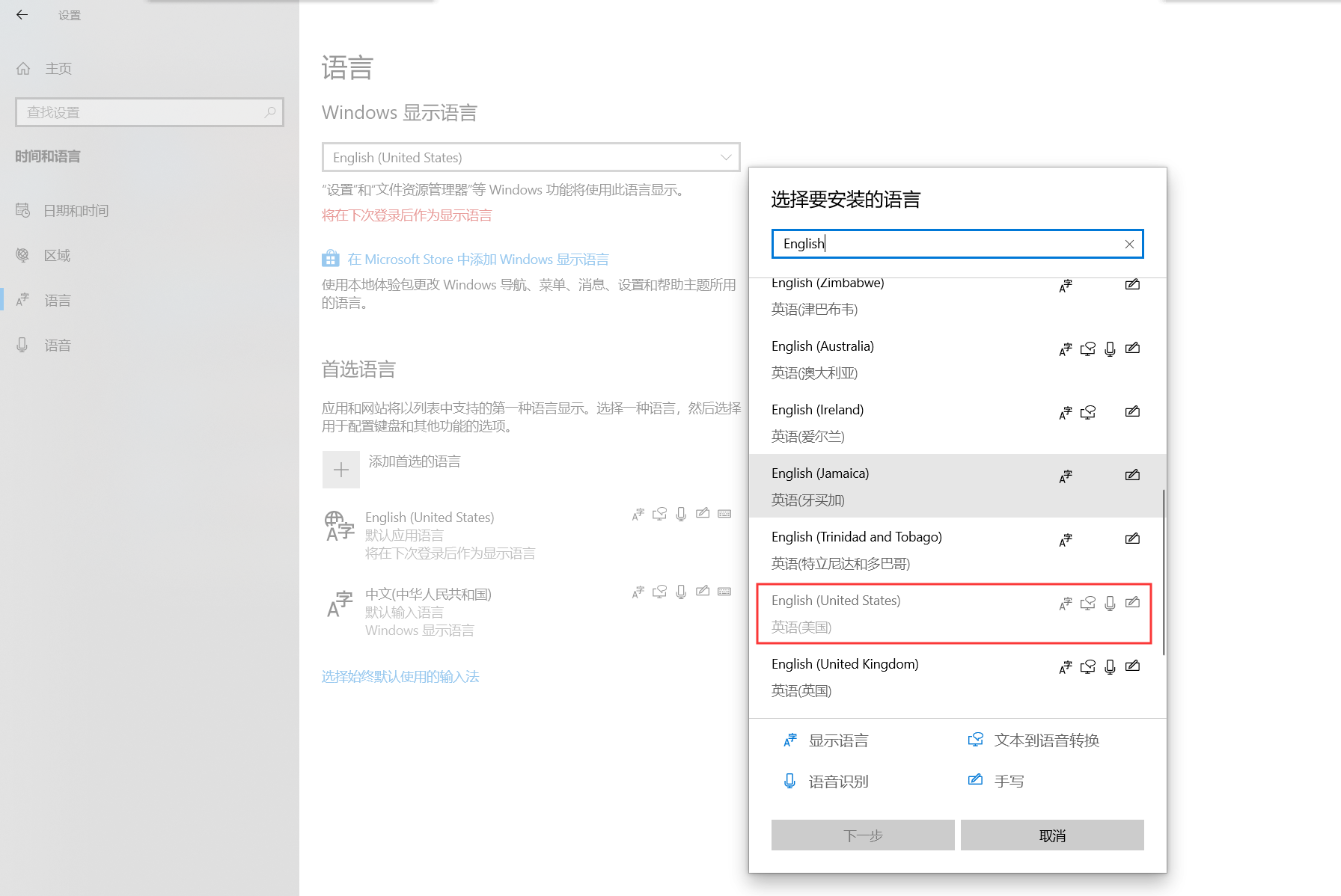The height and width of the screenshot is (896, 1341).
Task: Click text-to-speech icon on English (Australia) row
Action: point(1088,349)
